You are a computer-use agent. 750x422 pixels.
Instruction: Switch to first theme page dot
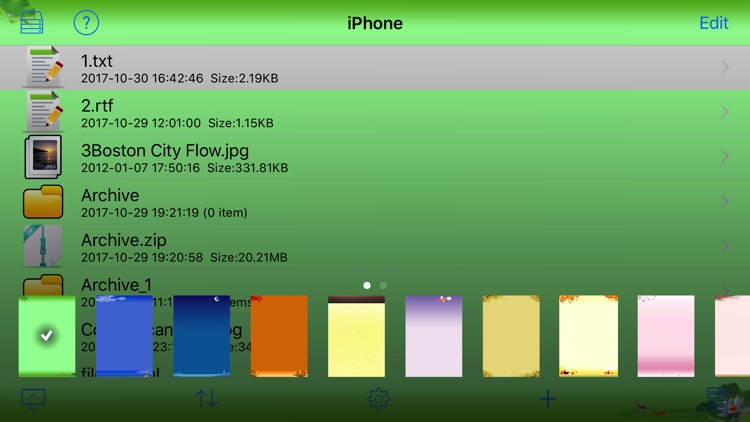[x=367, y=286]
